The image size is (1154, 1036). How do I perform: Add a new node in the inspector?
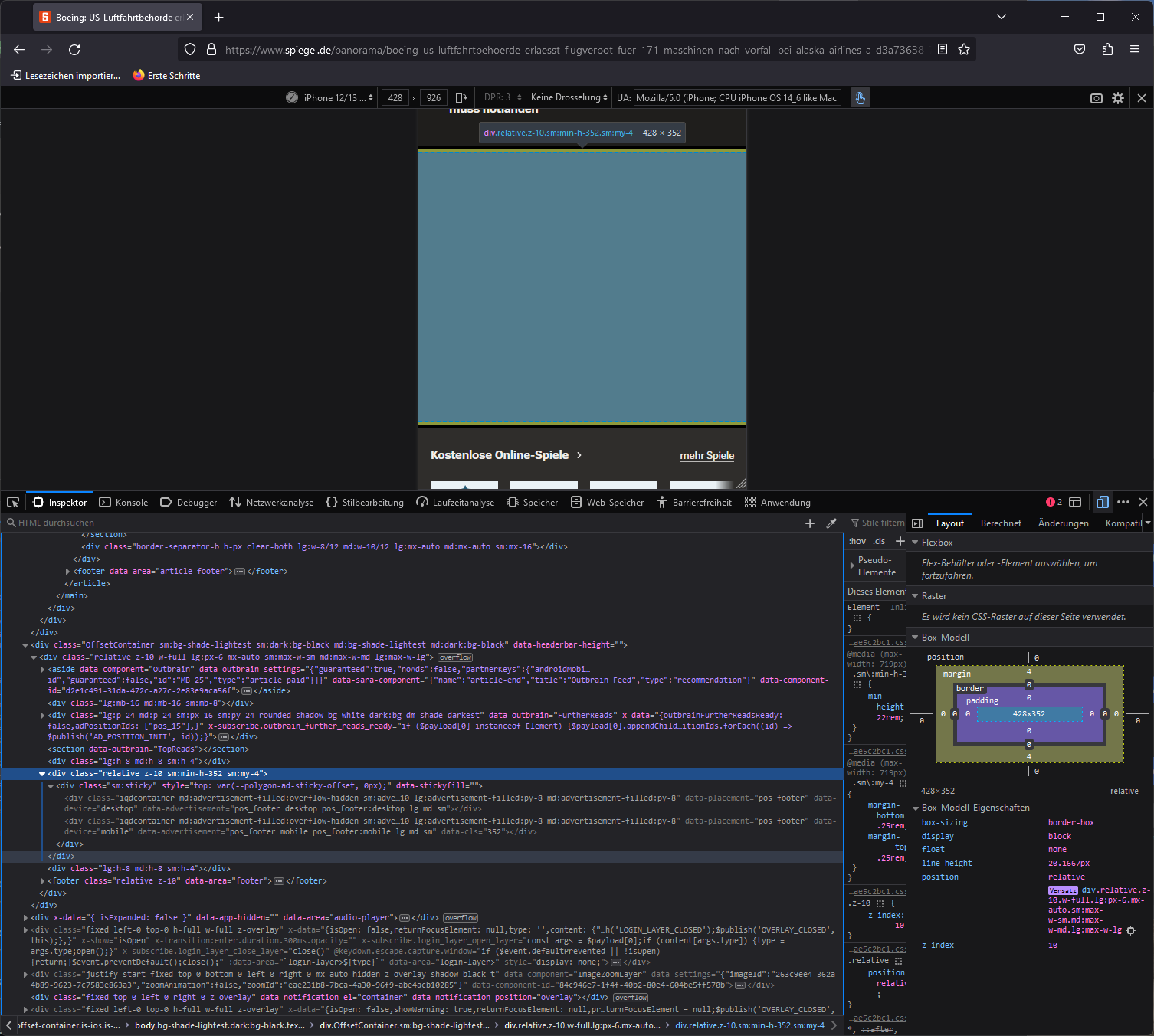coord(810,523)
